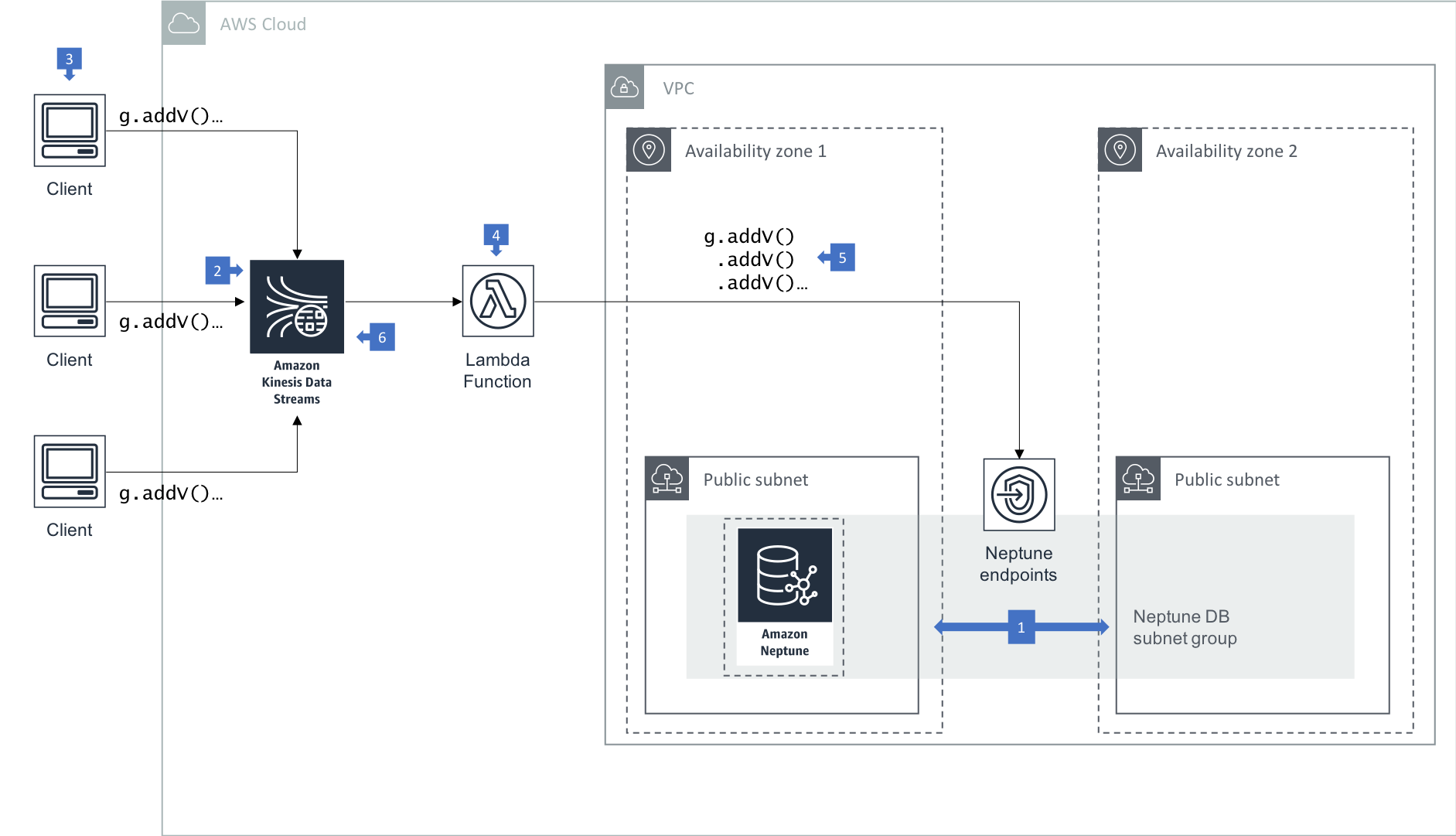Image resolution: width=1456 pixels, height=836 pixels.
Task: Click 'g.addV()…' text beside the client under marker 3
Action: 171,116
